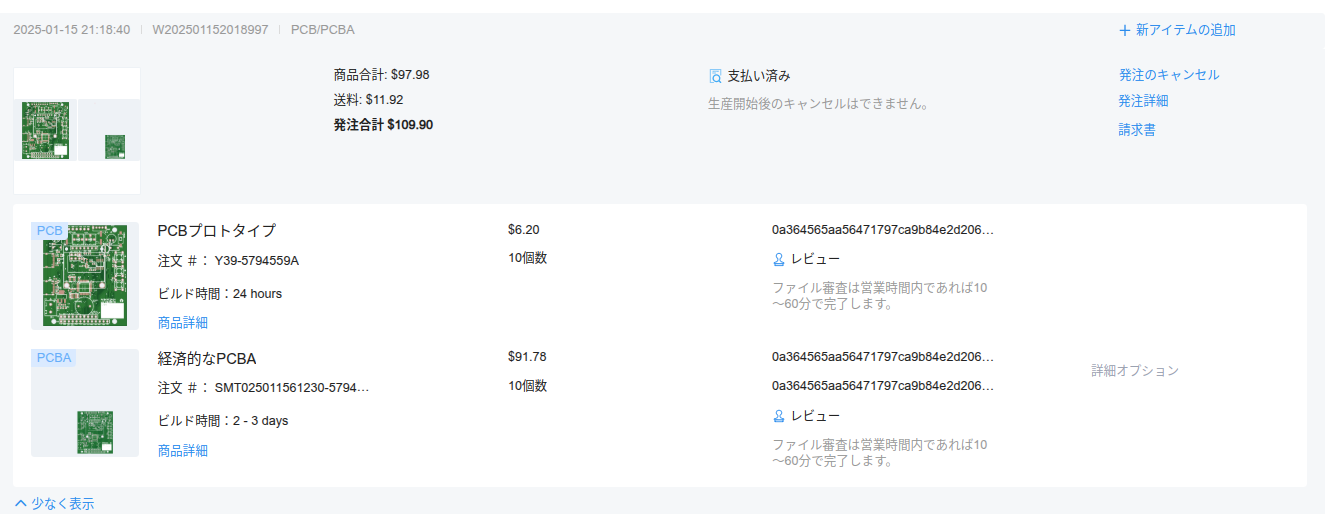
Task: Click 商品合計: $97.98 text
Action: pos(382,75)
